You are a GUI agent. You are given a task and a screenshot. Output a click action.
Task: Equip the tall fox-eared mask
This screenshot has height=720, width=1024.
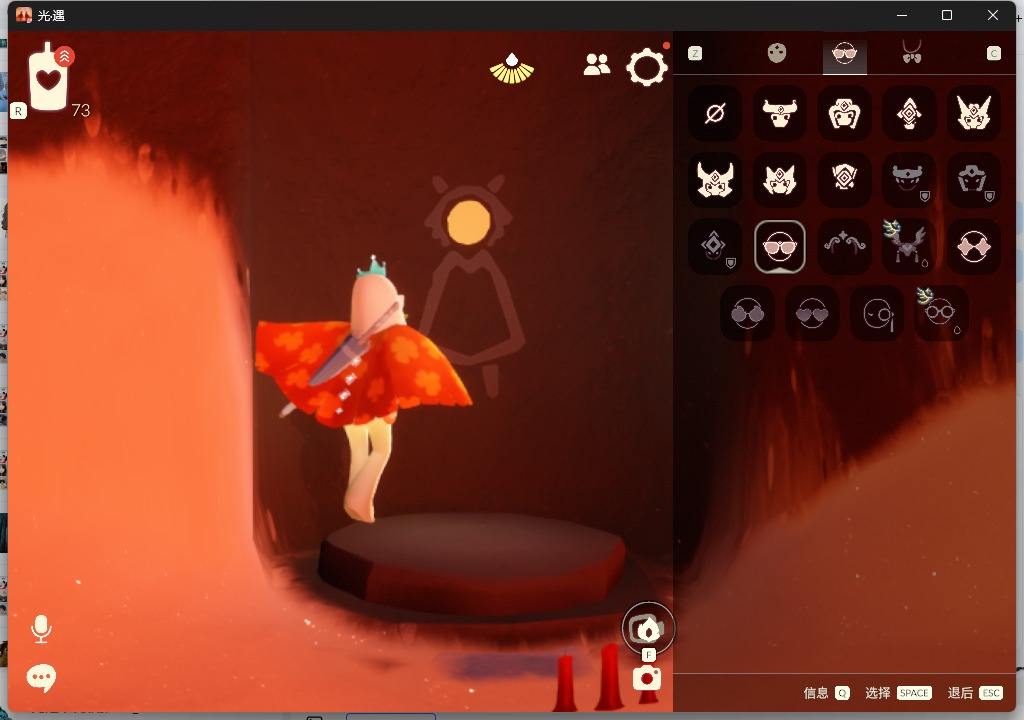(x=973, y=114)
